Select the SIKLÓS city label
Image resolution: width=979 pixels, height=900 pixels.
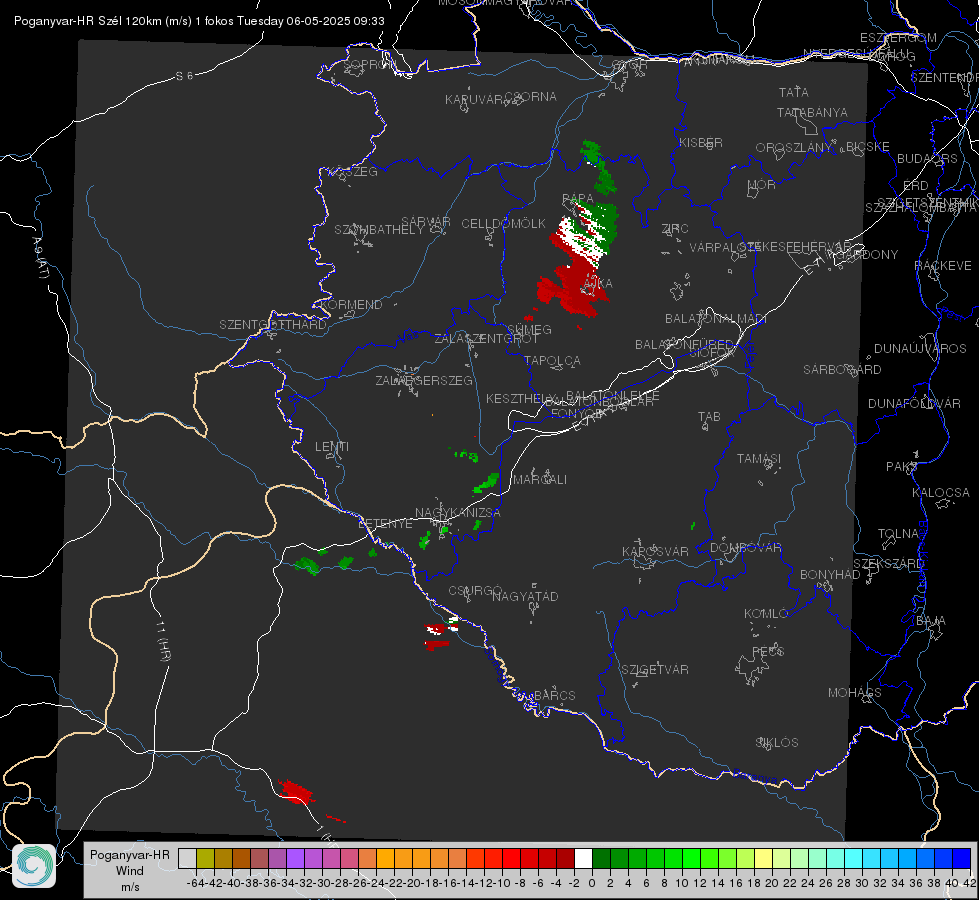click(x=777, y=743)
